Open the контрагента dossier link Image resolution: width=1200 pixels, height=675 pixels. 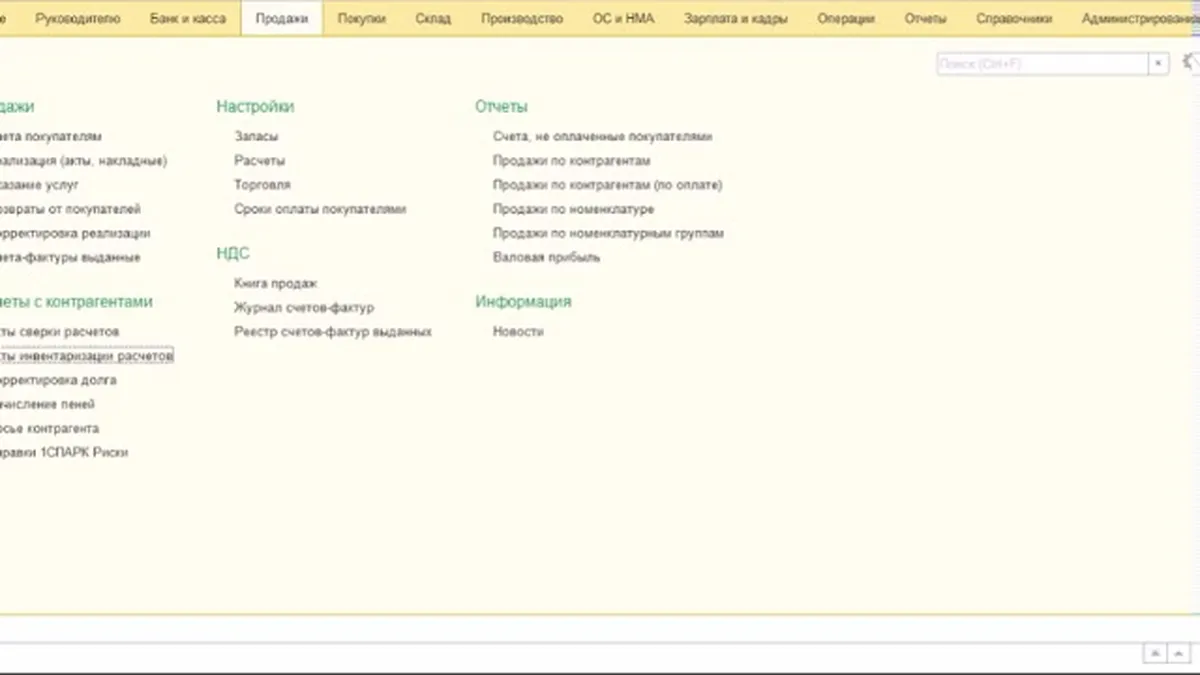tap(50, 428)
